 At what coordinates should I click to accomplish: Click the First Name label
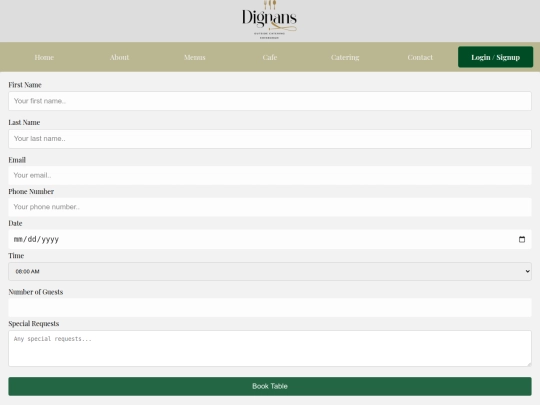(25, 85)
